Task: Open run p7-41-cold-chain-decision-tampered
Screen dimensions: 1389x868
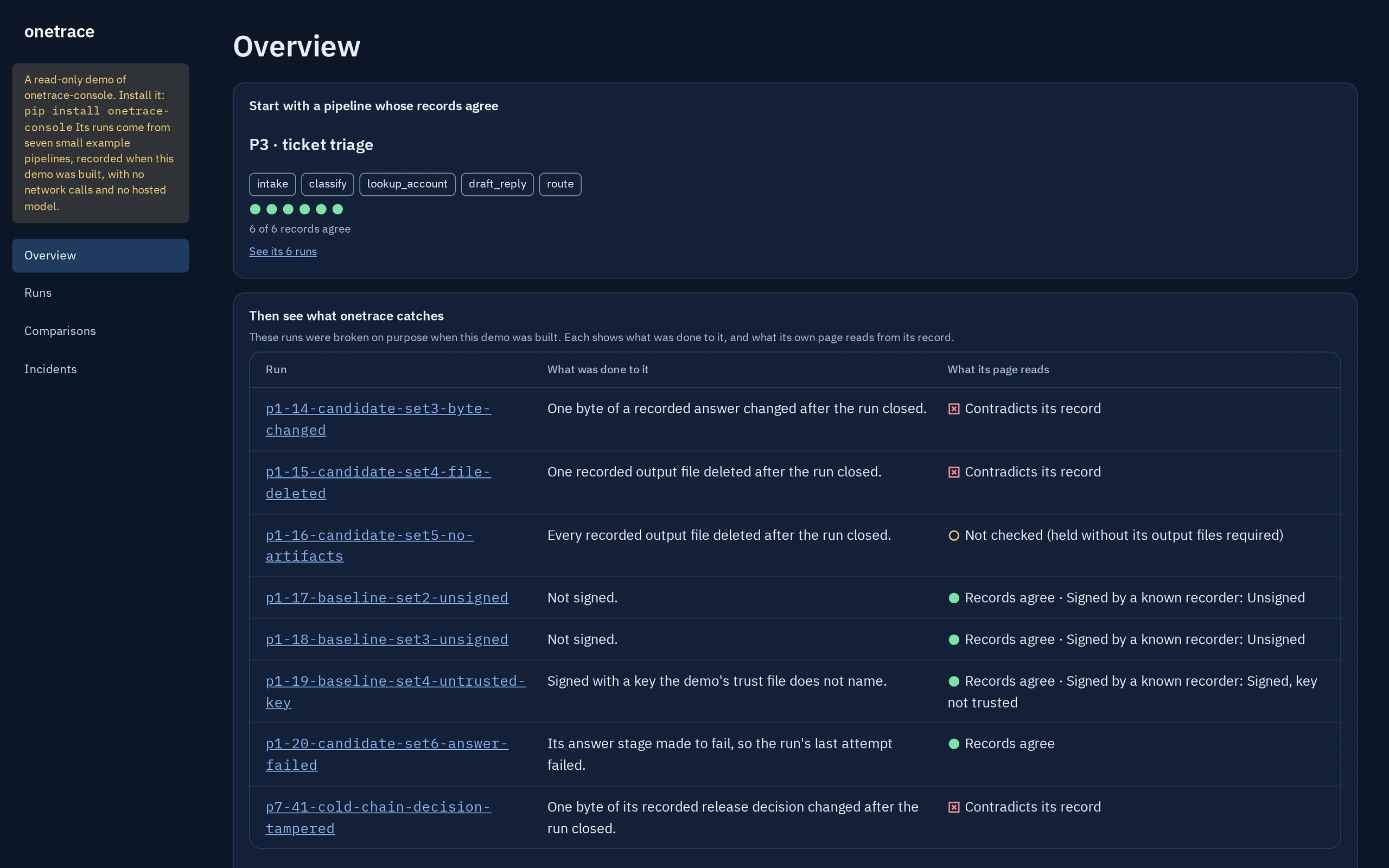Action: [x=378, y=818]
